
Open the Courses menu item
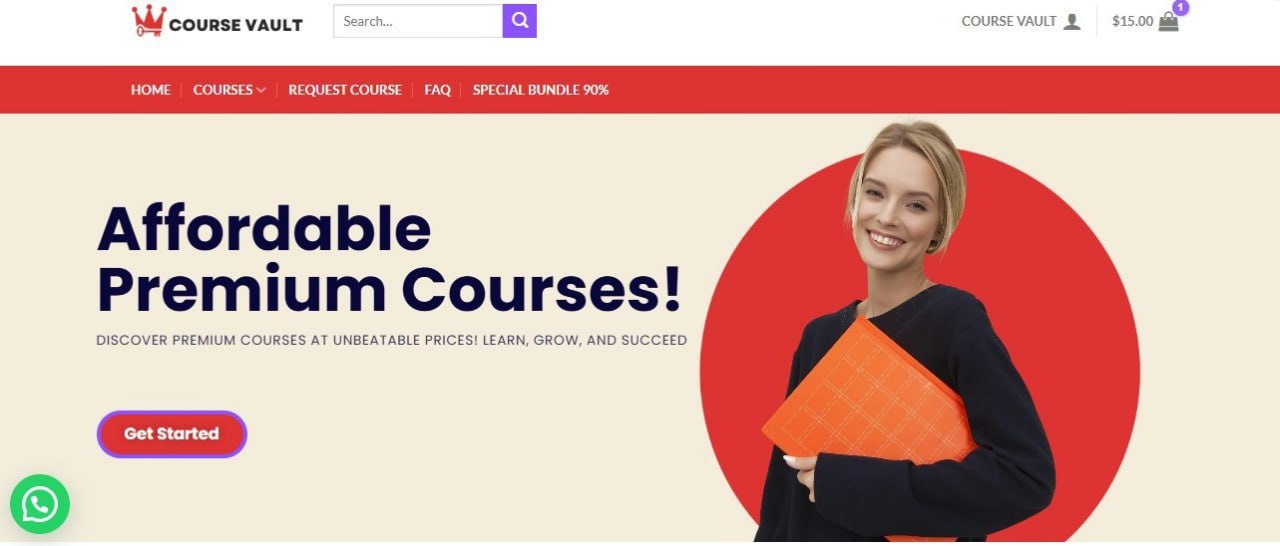[223, 90]
